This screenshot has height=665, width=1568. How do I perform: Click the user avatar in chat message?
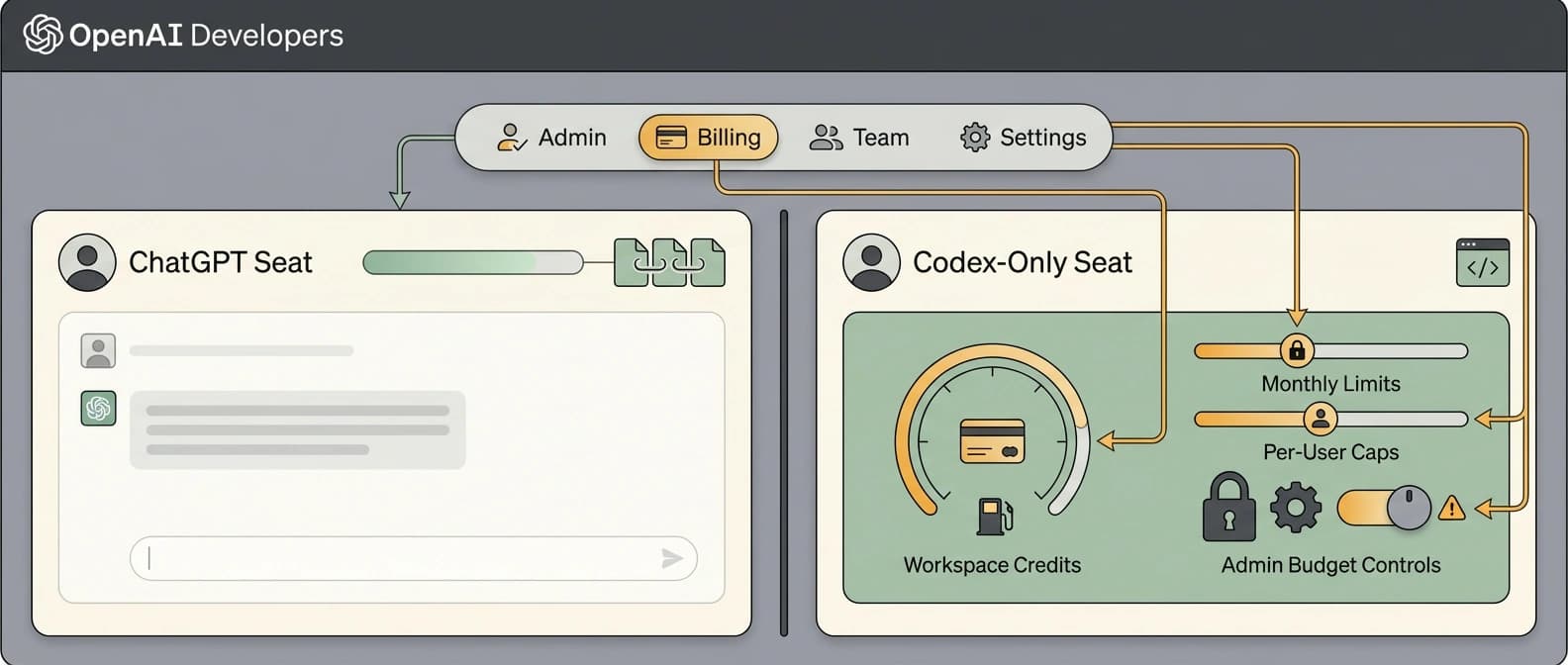[98, 350]
